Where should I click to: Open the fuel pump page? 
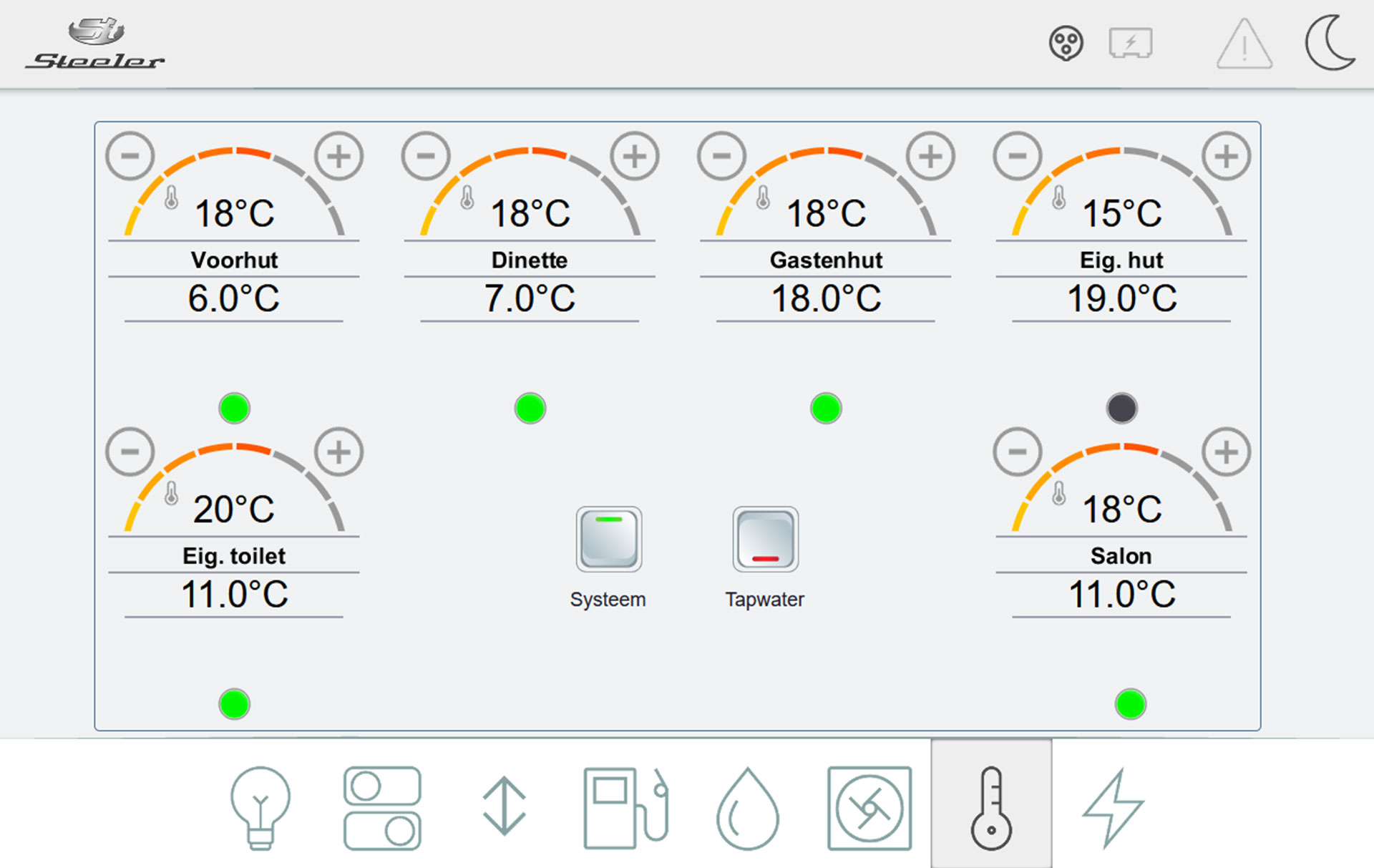(625, 808)
